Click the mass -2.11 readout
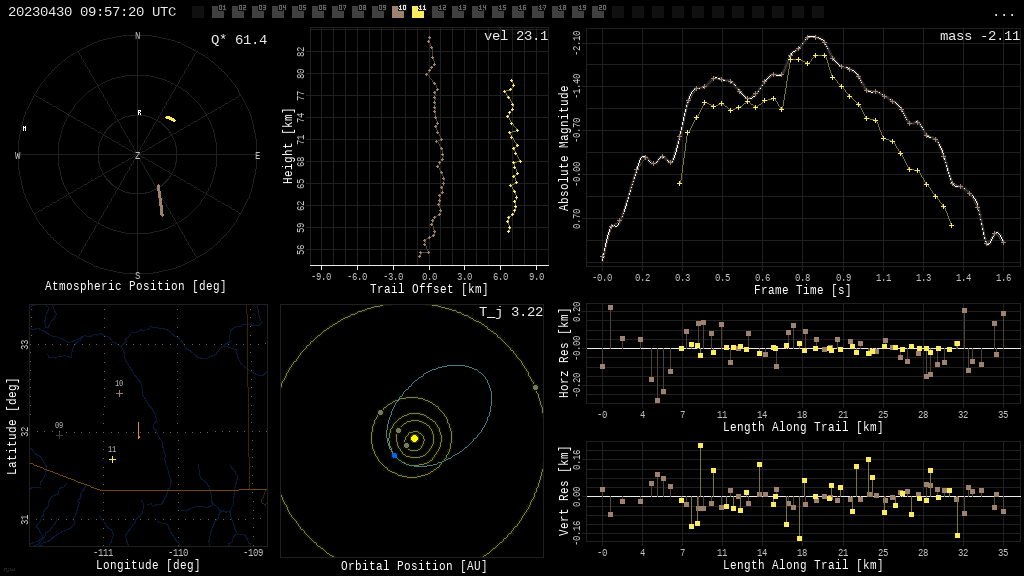 (x=979, y=36)
